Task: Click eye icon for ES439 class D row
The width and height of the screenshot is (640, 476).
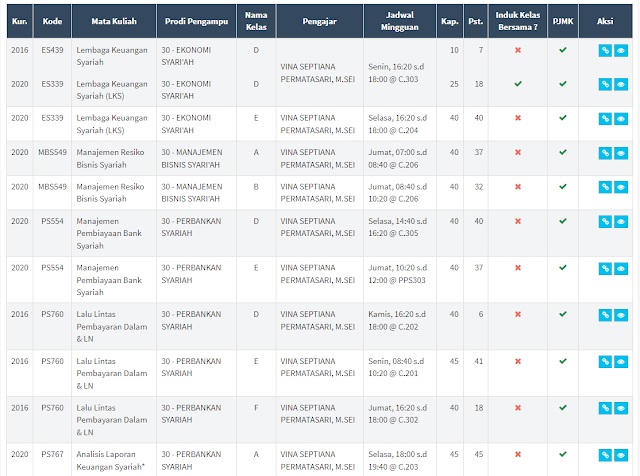Action: (x=621, y=51)
